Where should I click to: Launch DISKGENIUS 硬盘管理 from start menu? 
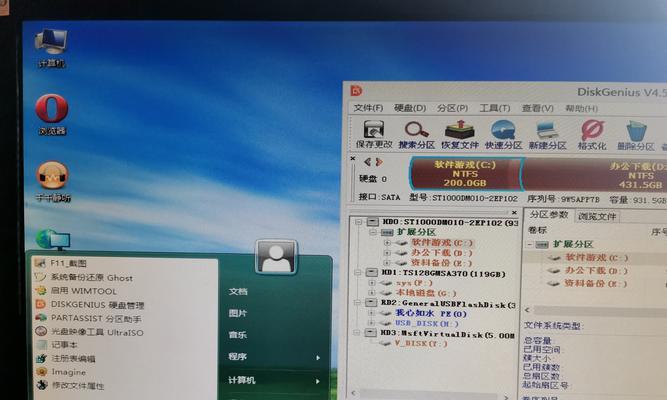(x=90, y=305)
